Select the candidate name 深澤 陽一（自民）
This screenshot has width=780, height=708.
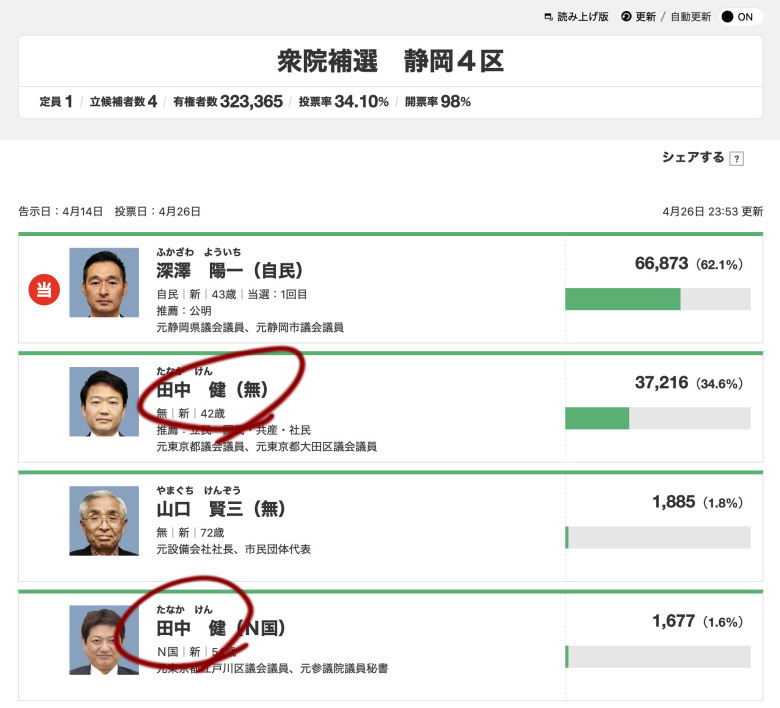(x=229, y=271)
